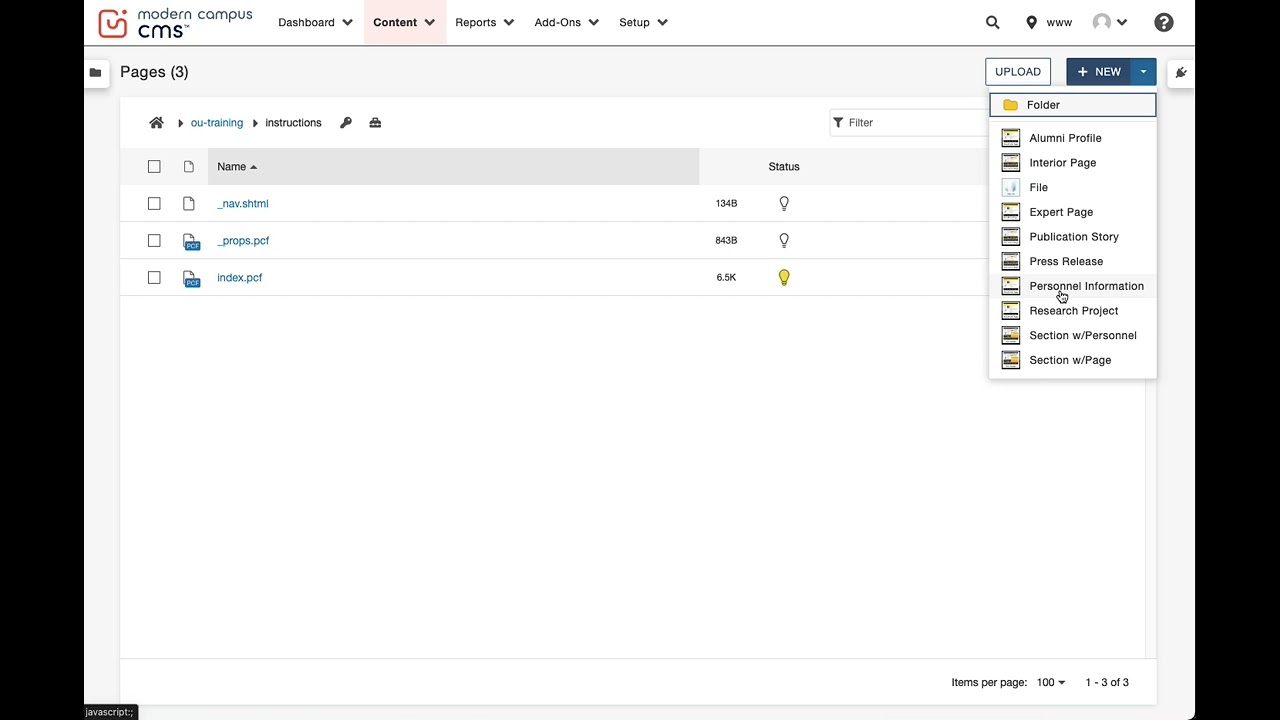Click the Section w/Page template icon
Image resolution: width=1280 pixels, height=720 pixels.
(1011, 360)
